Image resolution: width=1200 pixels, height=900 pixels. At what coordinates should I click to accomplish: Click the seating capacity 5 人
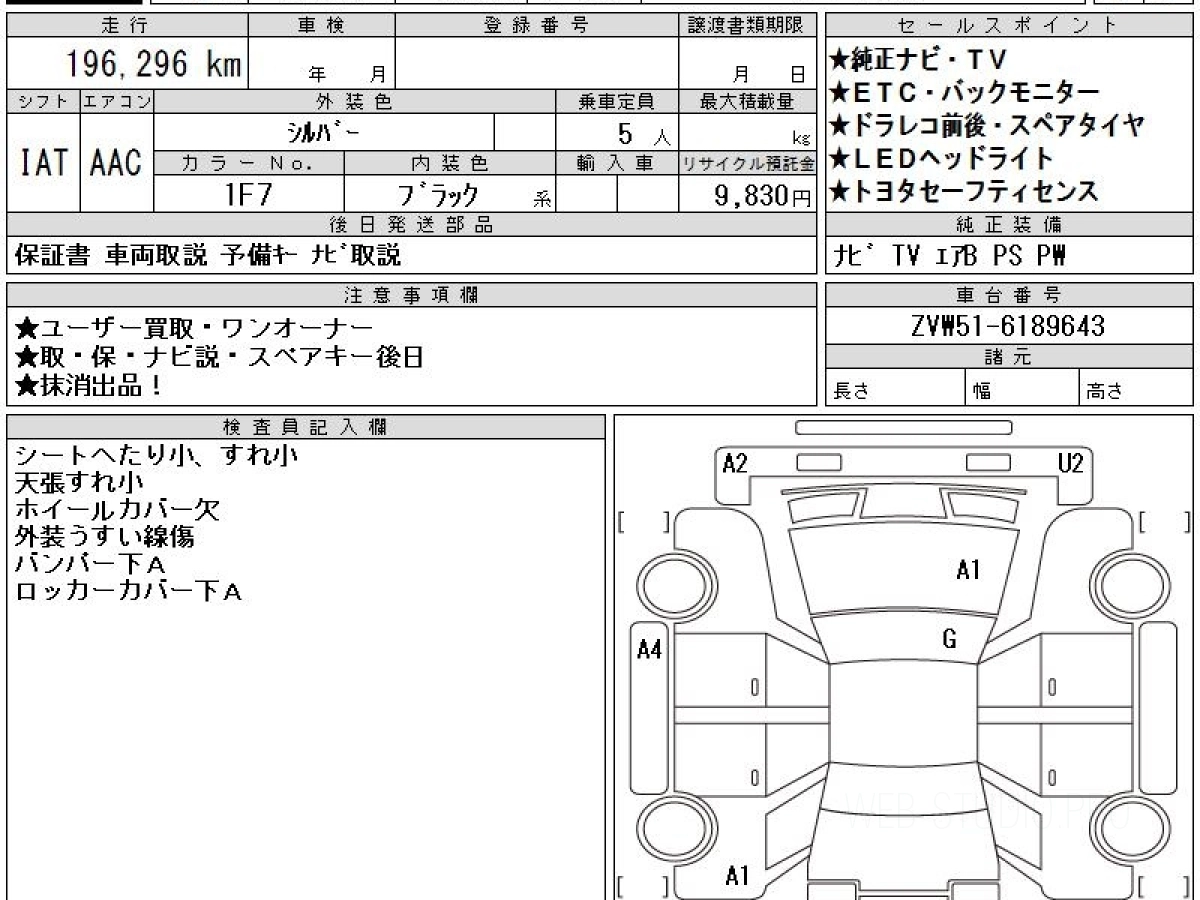642,132
